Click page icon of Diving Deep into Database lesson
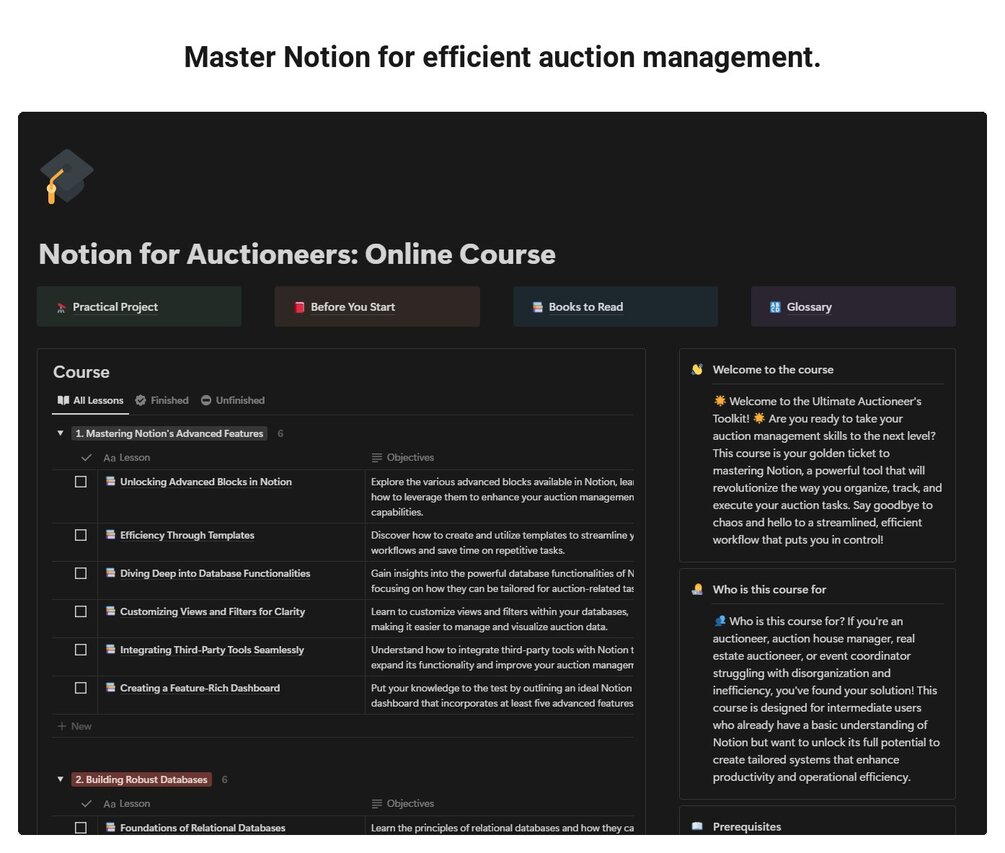1005x853 pixels. [x=110, y=573]
